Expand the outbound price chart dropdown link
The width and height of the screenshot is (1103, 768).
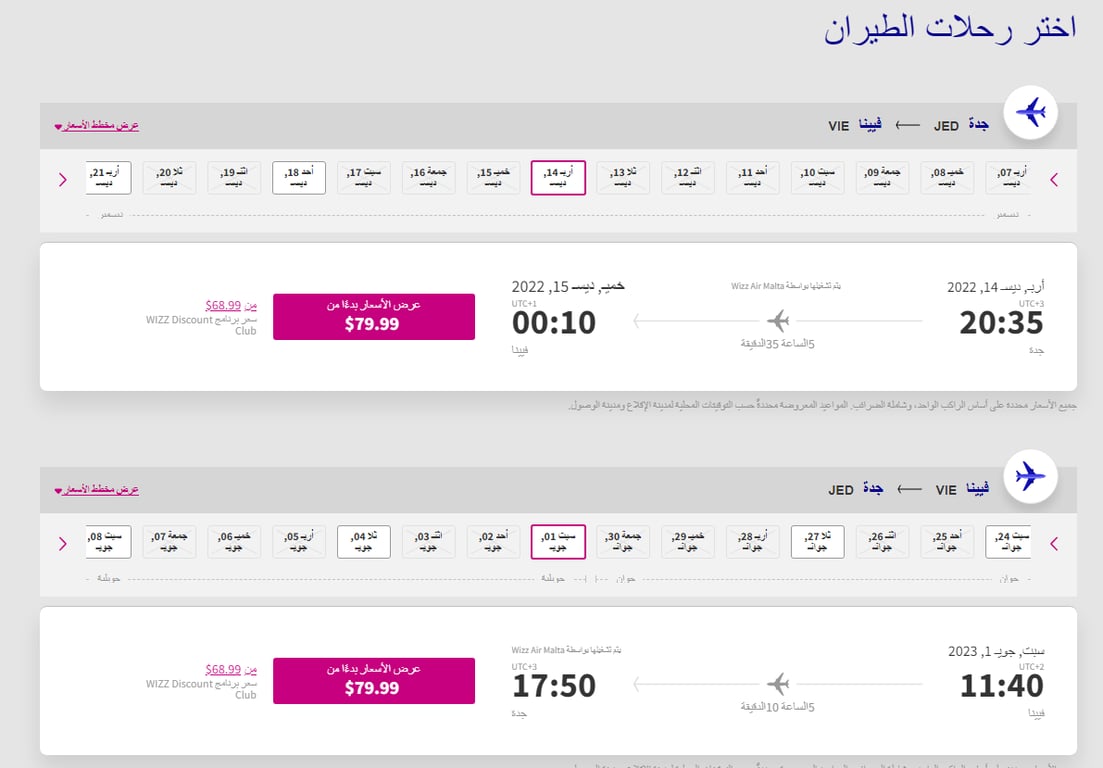point(97,125)
